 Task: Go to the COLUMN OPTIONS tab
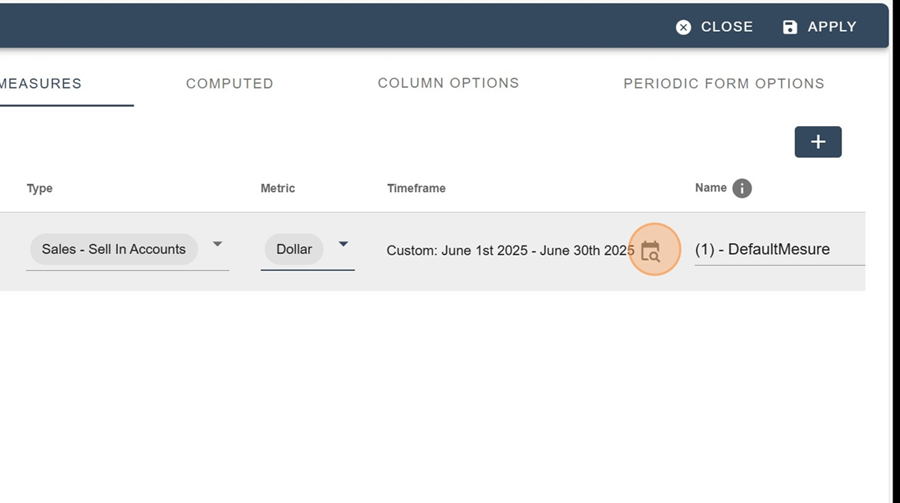[448, 83]
